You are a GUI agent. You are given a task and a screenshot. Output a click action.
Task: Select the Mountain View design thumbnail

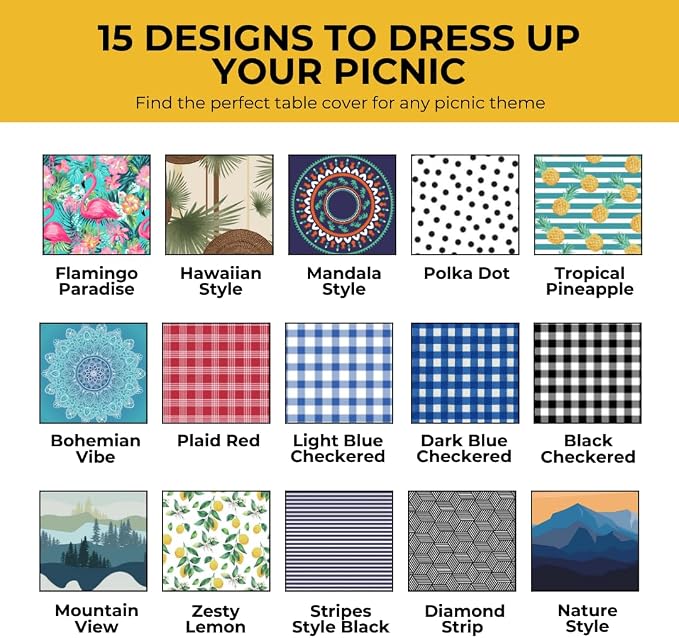click(93, 541)
